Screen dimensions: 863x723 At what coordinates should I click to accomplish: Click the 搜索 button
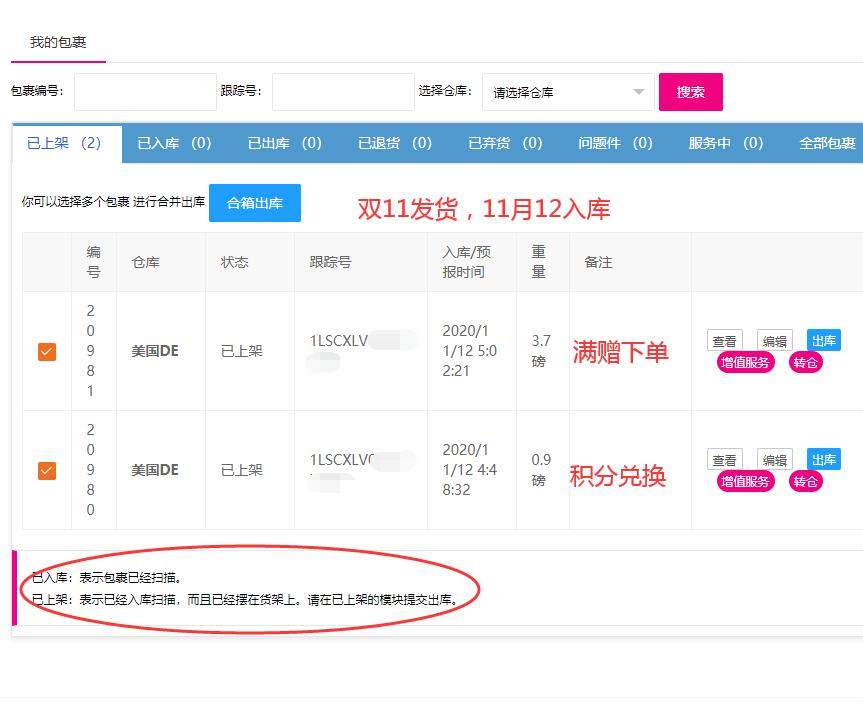pos(691,92)
